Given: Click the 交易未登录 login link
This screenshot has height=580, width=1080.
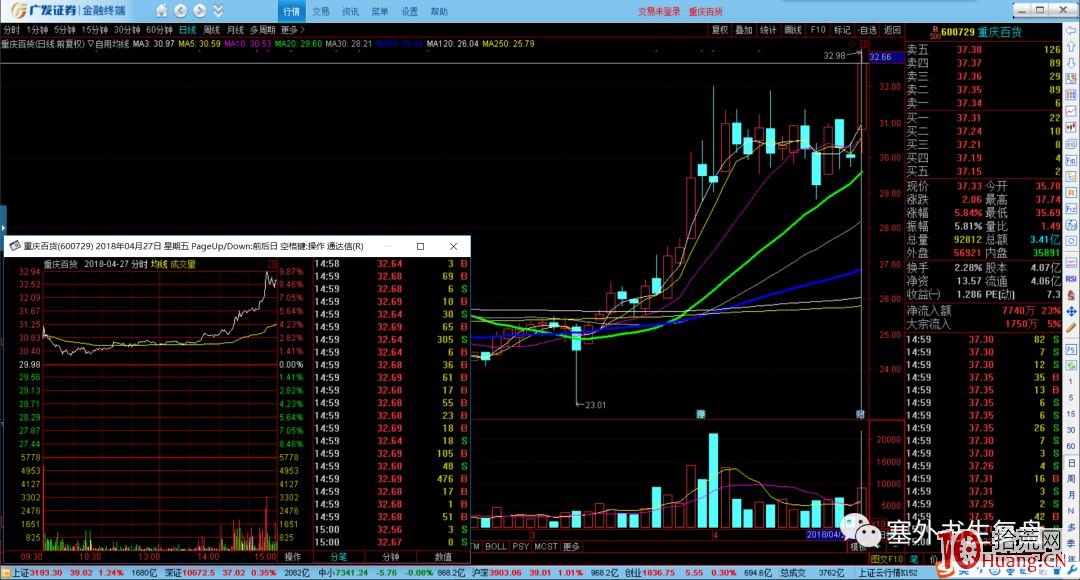Looking at the screenshot, I should (658, 11).
